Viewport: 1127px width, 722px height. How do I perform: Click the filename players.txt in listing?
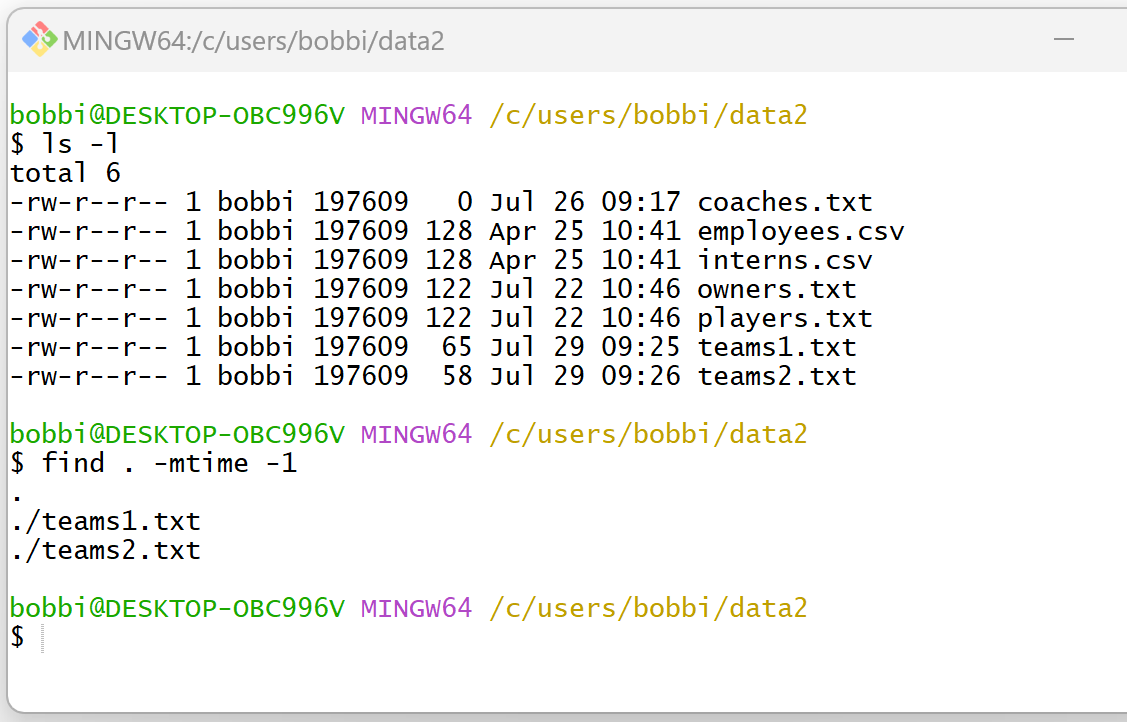coord(785,318)
